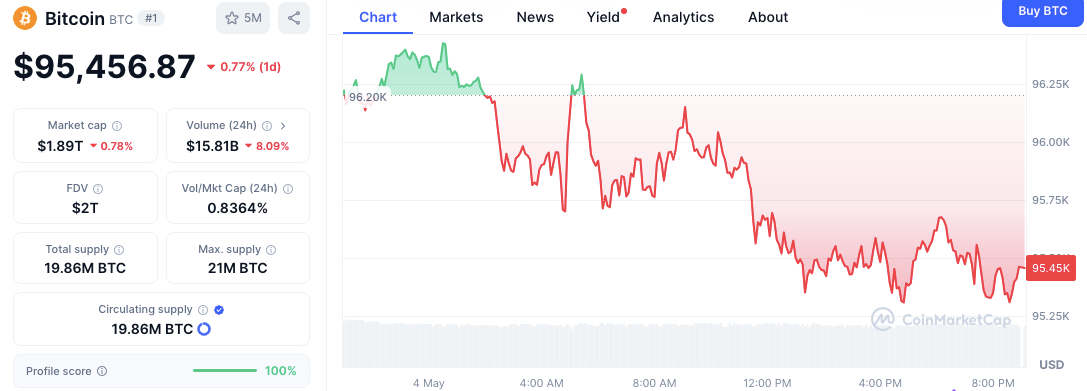This screenshot has height=391, width=1087.
Task: Click Volume (24h) info icon
Action: (x=268, y=126)
